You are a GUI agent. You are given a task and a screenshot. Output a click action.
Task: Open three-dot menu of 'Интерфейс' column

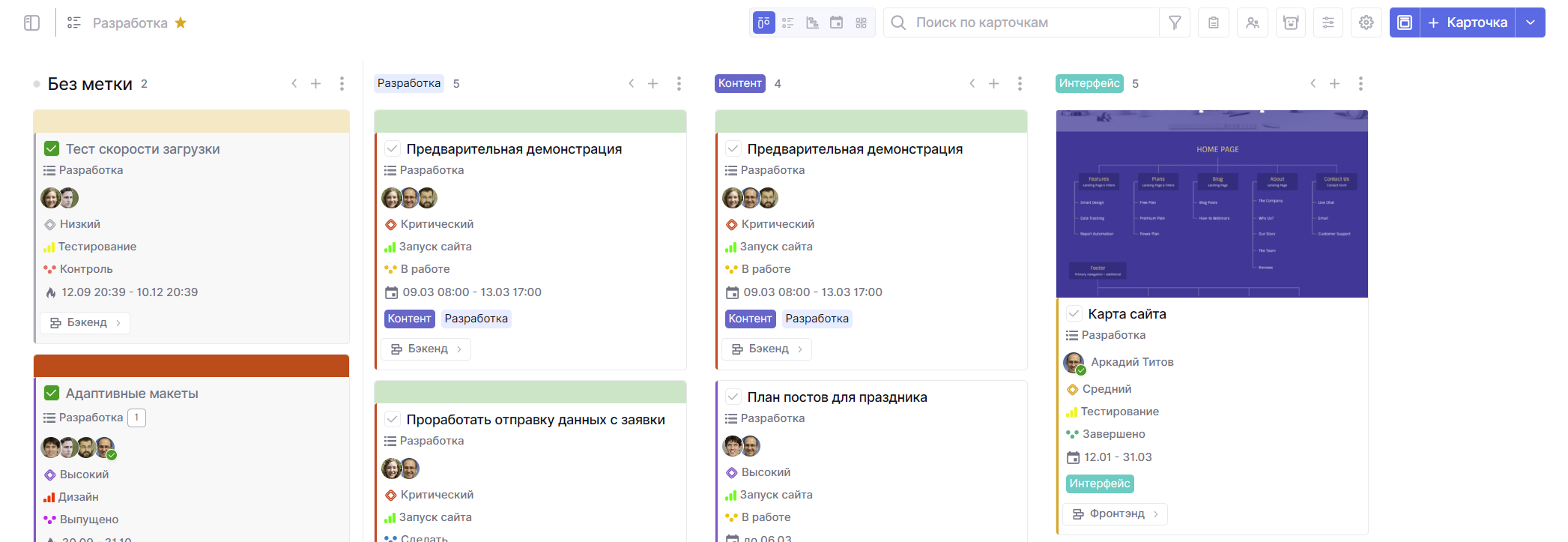coord(1360,84)
